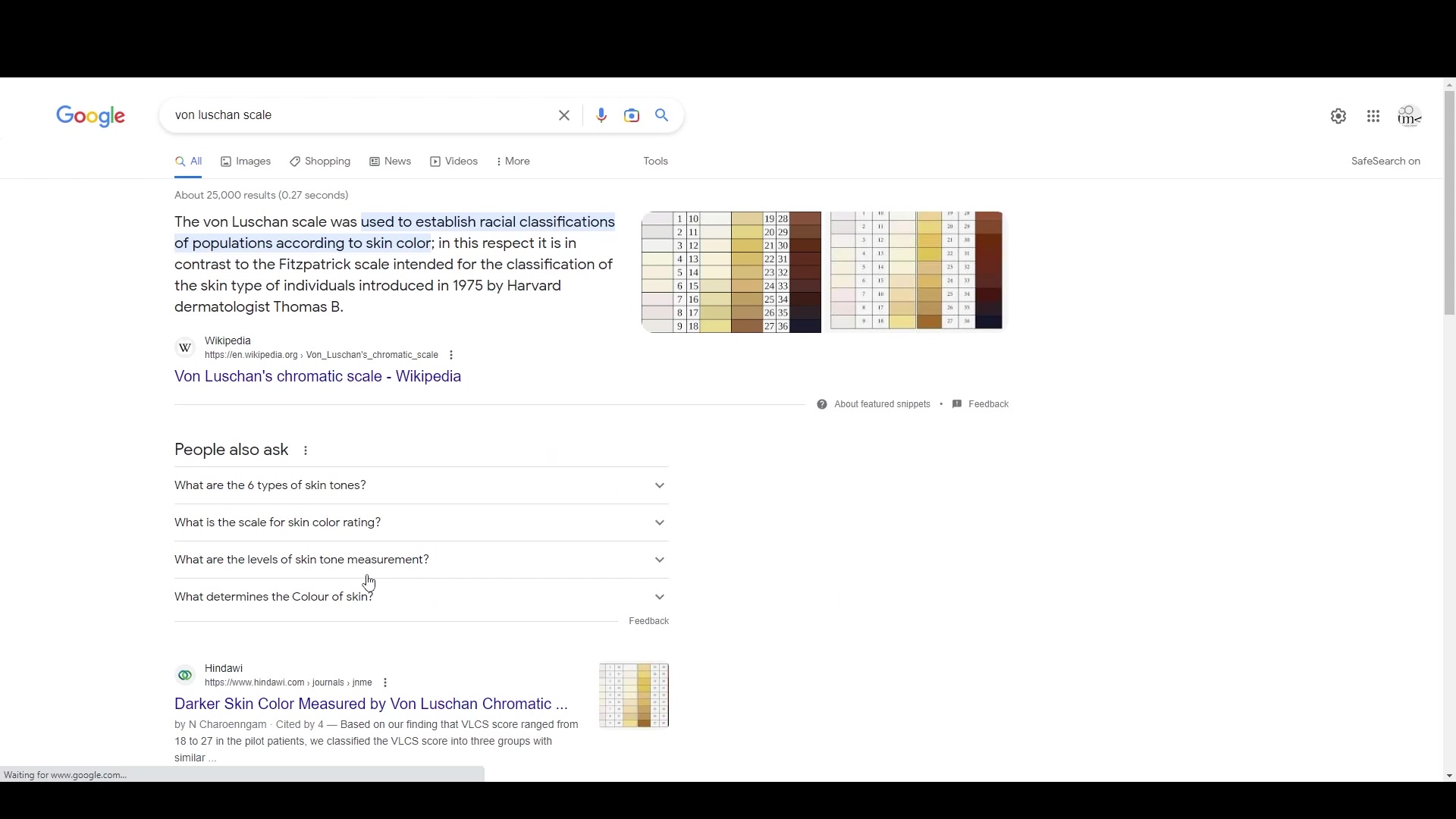Open options for the Hindawi result

(385, 682)
